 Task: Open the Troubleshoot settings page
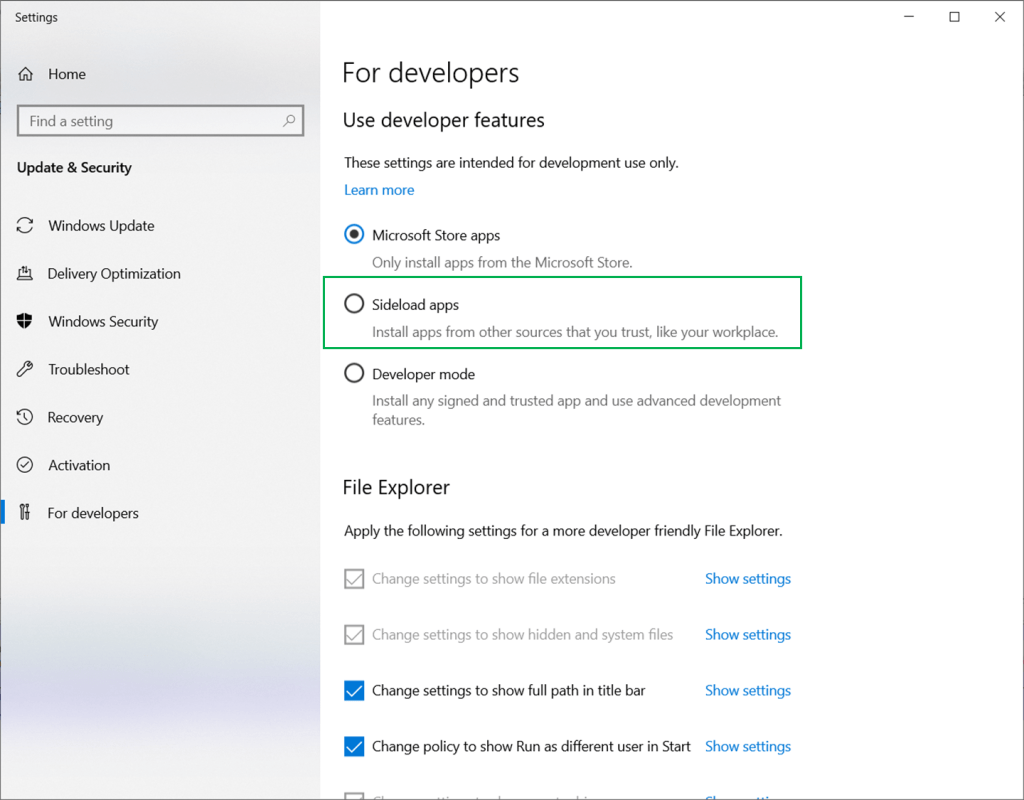pyautogui.click(x=89, y=370)
